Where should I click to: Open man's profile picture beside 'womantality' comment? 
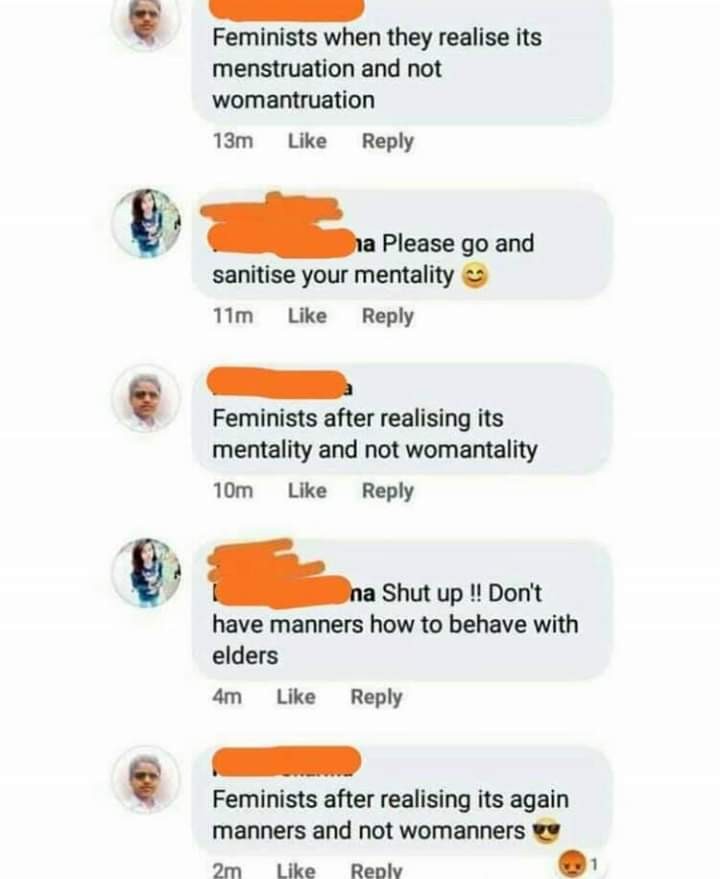click(x=146, y=397)
